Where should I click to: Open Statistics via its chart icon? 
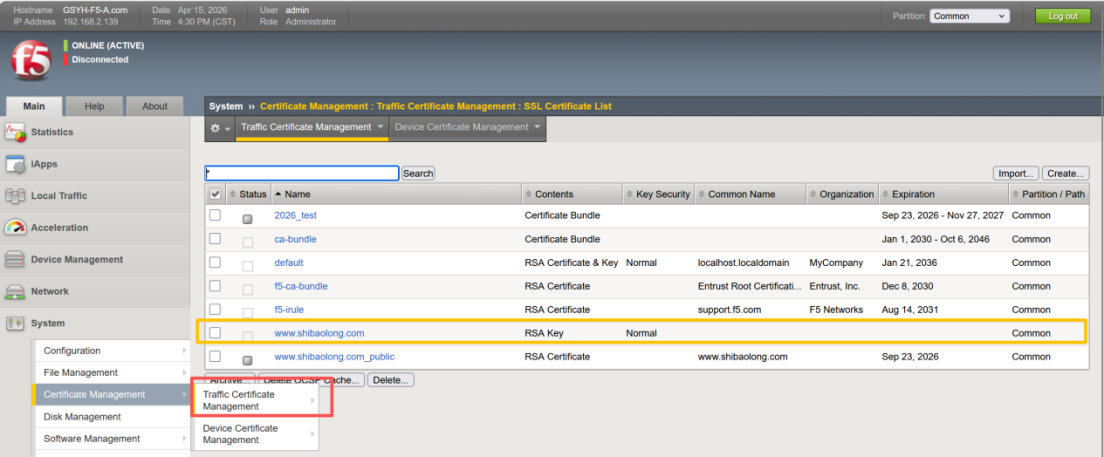(x=15, y=132)
